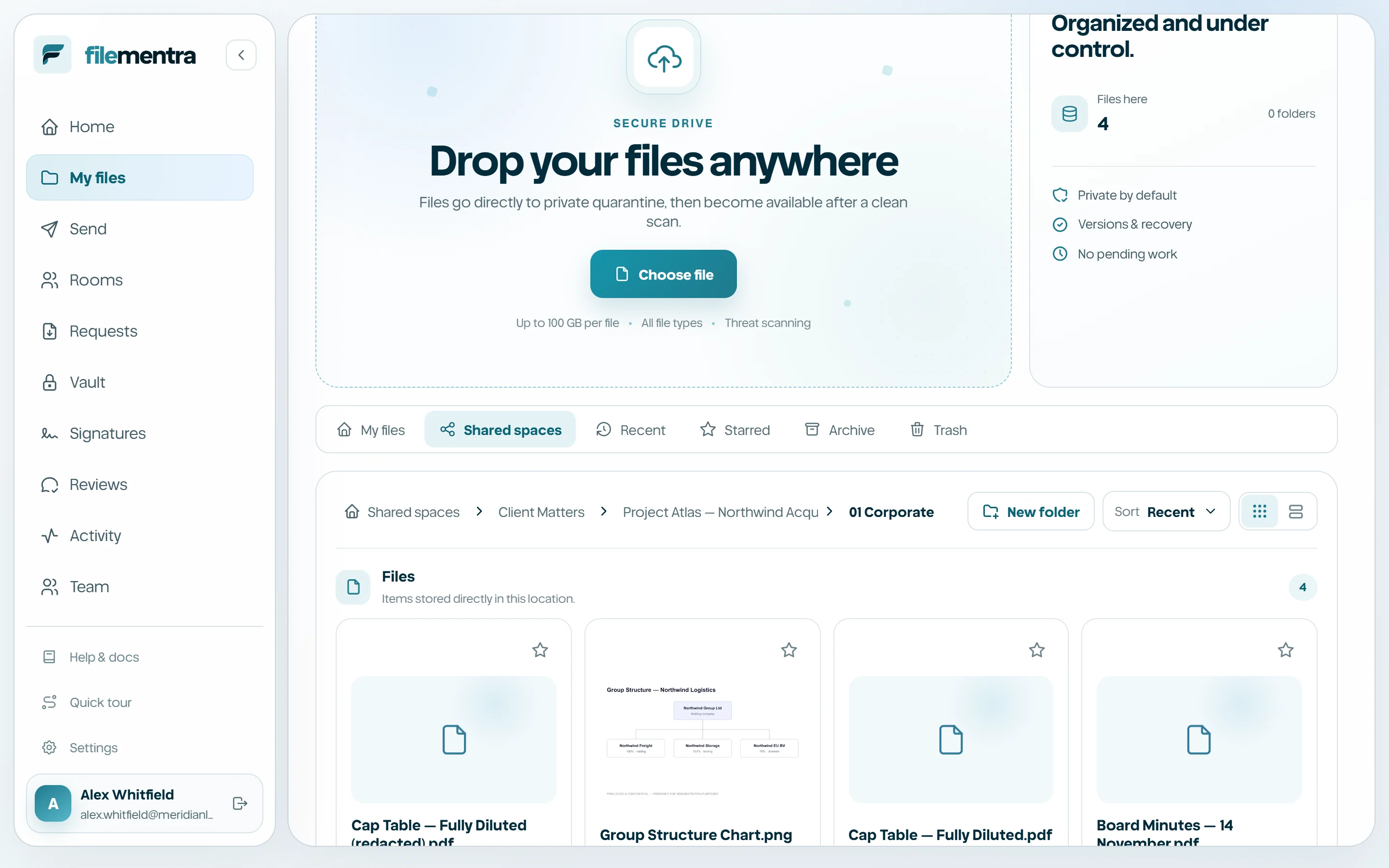Select grid view layout
Viewport: 1389px width, 868px height.
(x=1259, y=512)
